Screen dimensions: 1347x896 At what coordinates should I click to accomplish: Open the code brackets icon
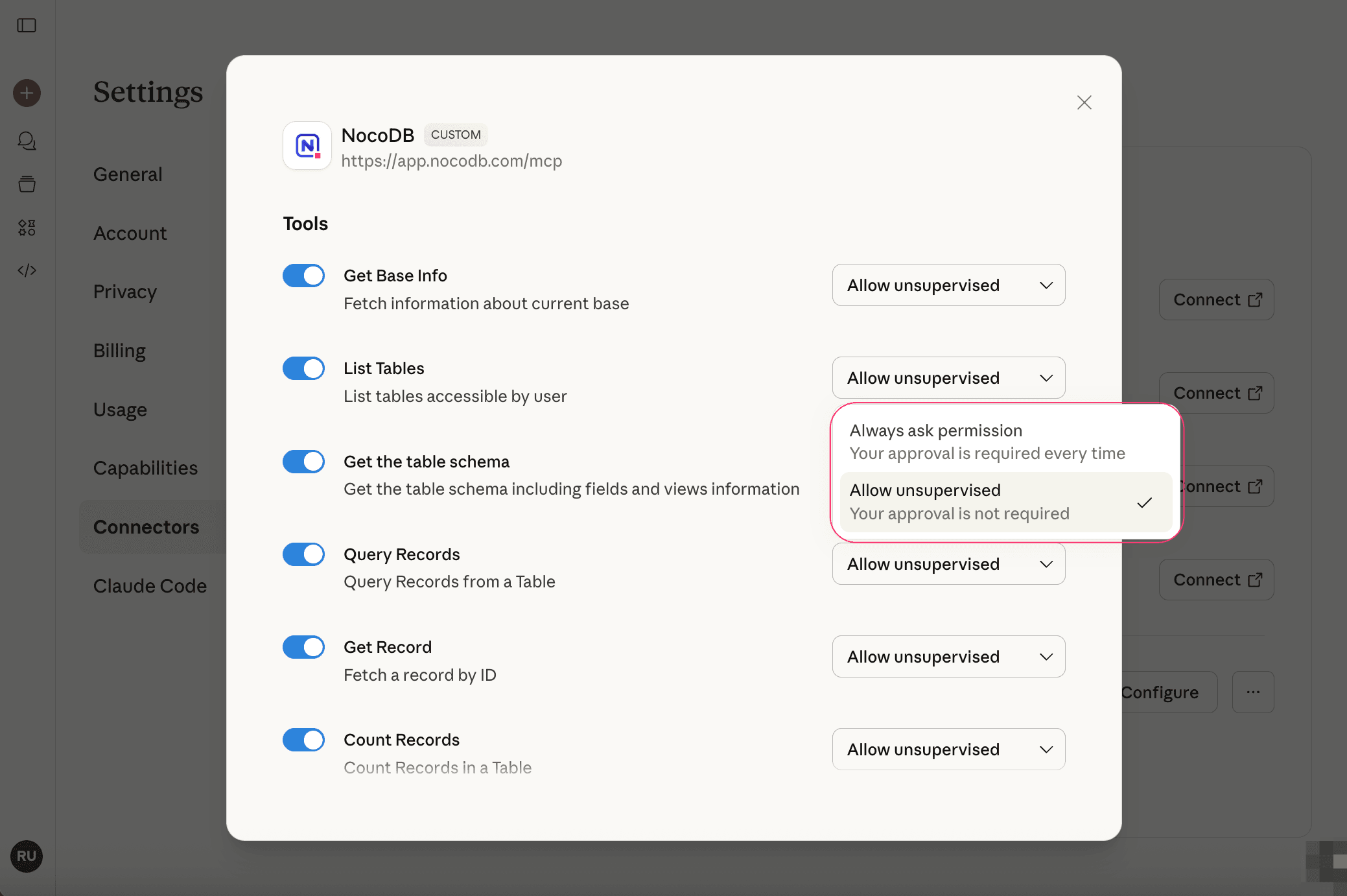pyautogui.click(x=27, y=270)
